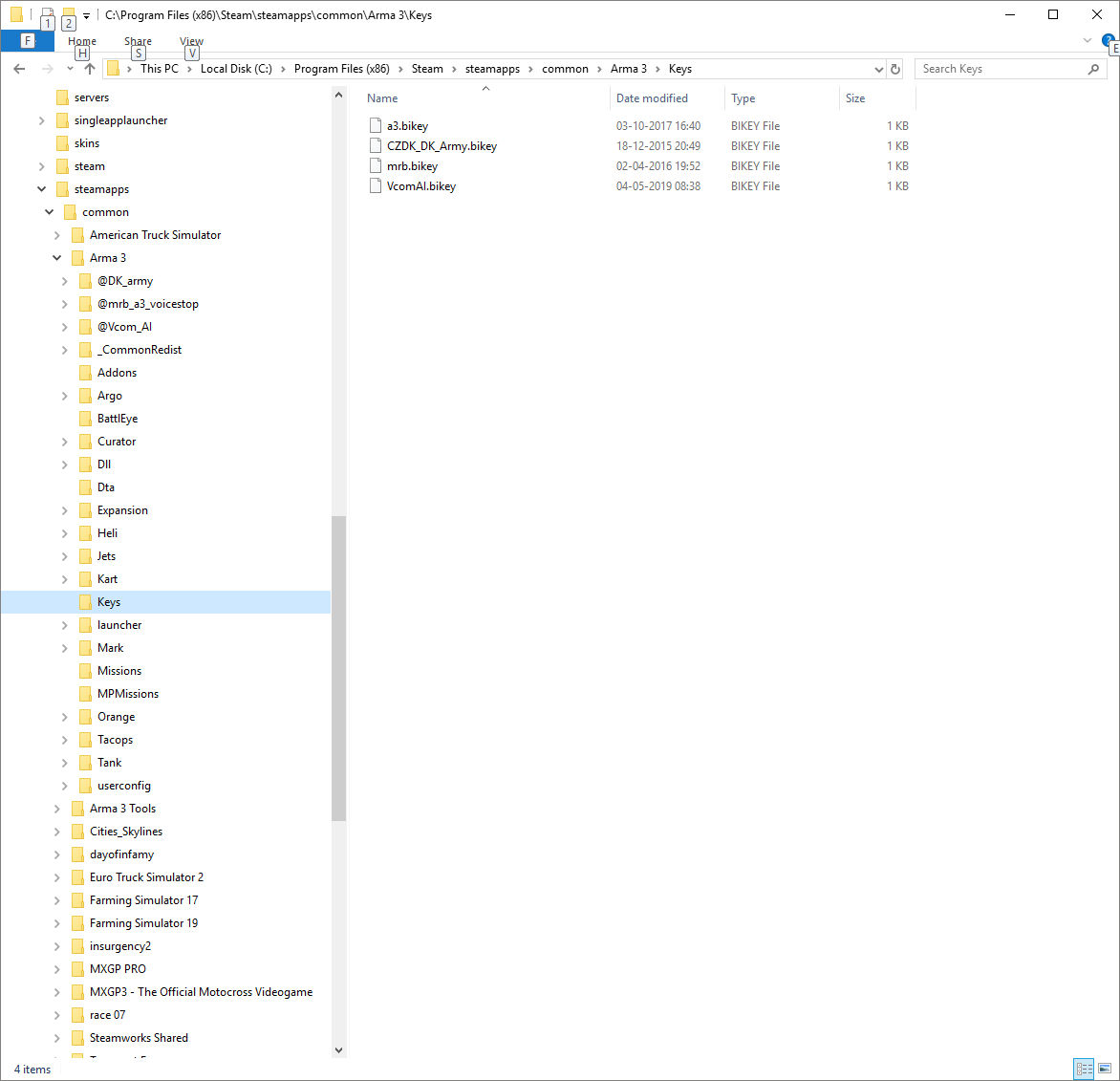Screen dimensions: 1120x1081
Task: Open the File menu tab
Action: tap(27, 41)
